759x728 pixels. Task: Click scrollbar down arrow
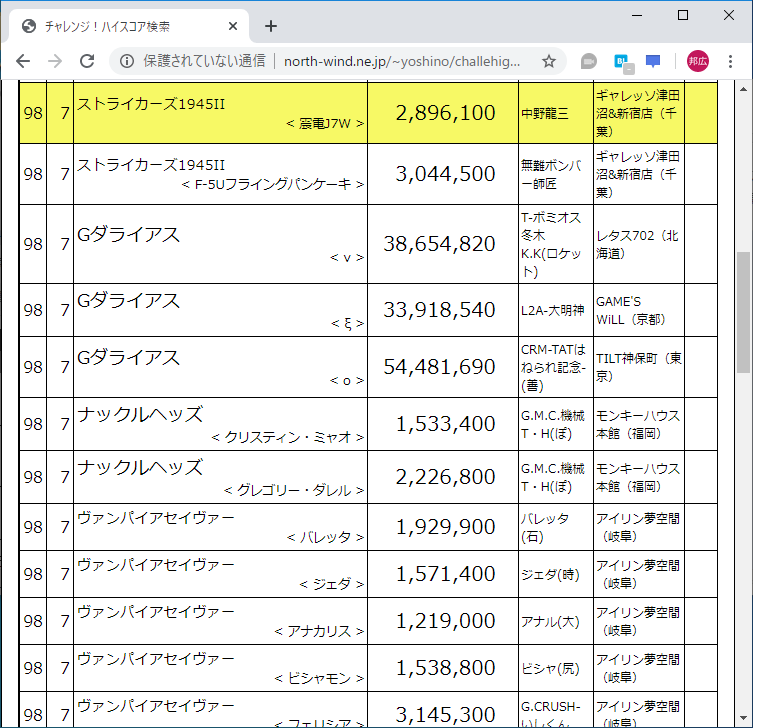pyautogui.click(x=744, y=718)
